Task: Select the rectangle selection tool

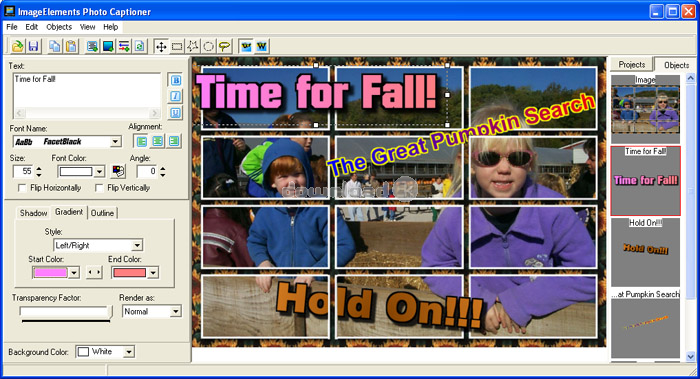Action: point(177,46)
